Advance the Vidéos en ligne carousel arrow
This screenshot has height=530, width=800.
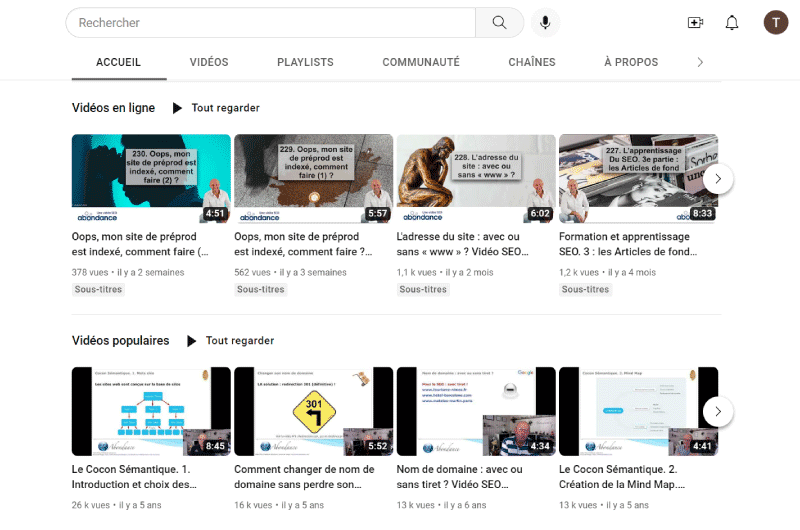point(718,179)
